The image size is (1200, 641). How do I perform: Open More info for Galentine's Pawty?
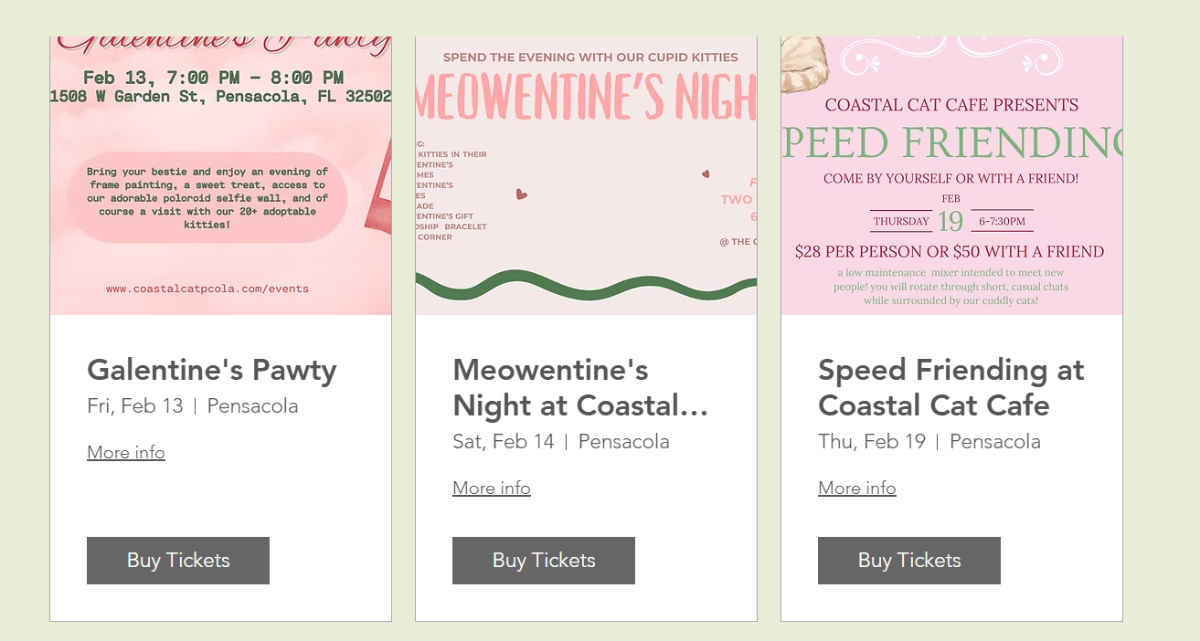coord(126,452)
